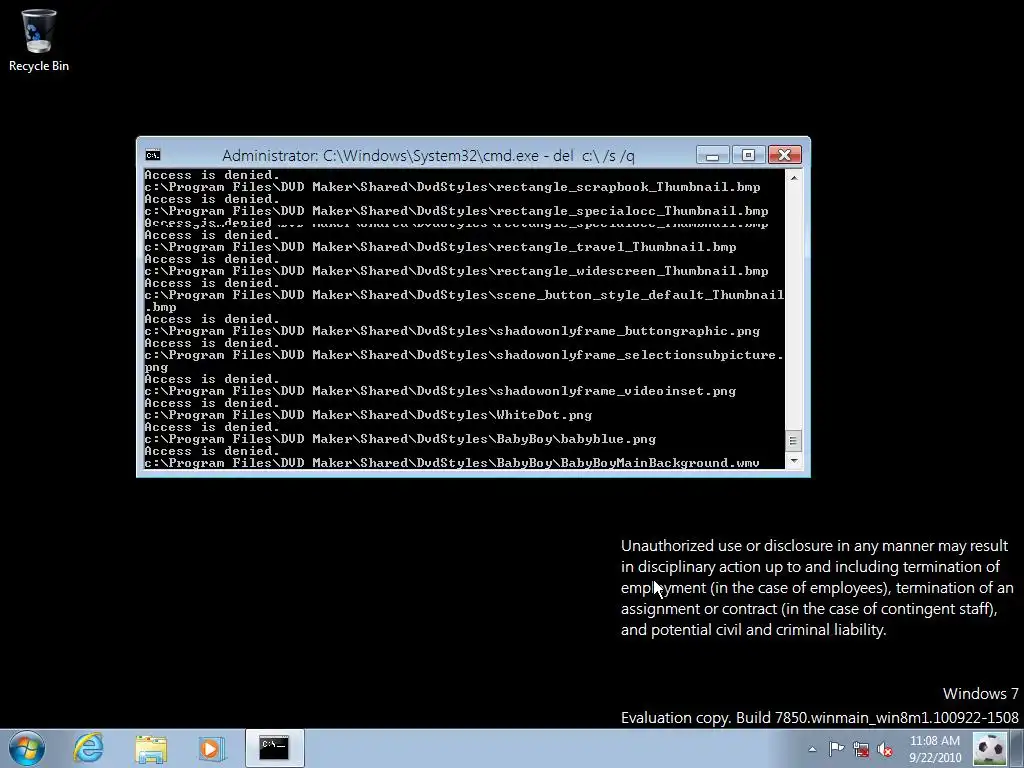This screenshot has width=1024, height=768.
Task: Click the BabyBoy\babyblue.png line
Action: click(400, 440)
